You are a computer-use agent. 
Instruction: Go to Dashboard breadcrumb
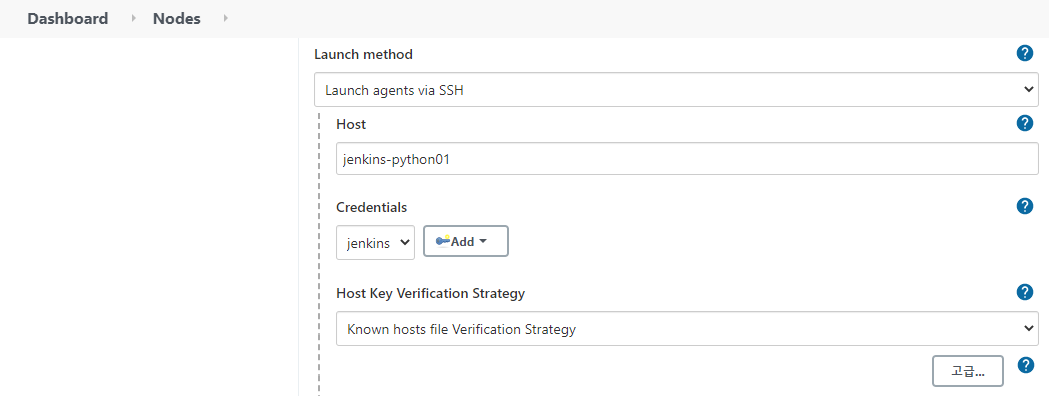68,19
